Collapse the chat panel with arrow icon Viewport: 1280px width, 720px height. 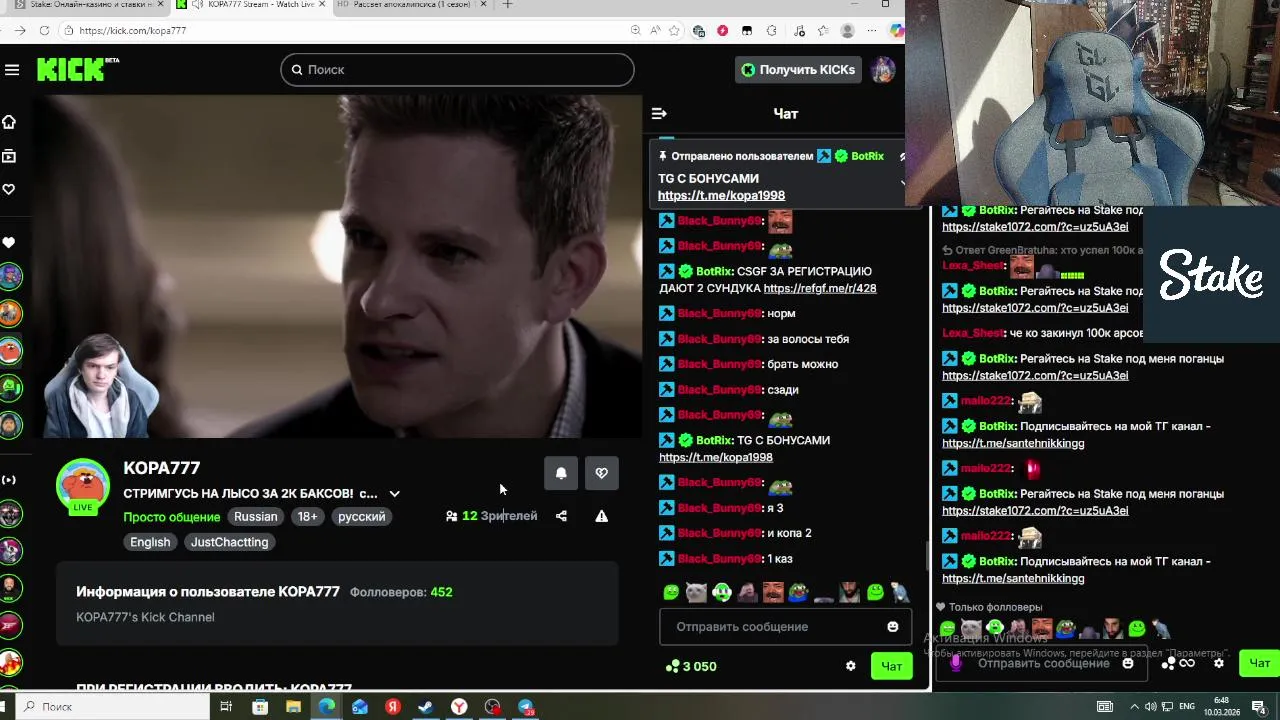(x=659, y=114)
